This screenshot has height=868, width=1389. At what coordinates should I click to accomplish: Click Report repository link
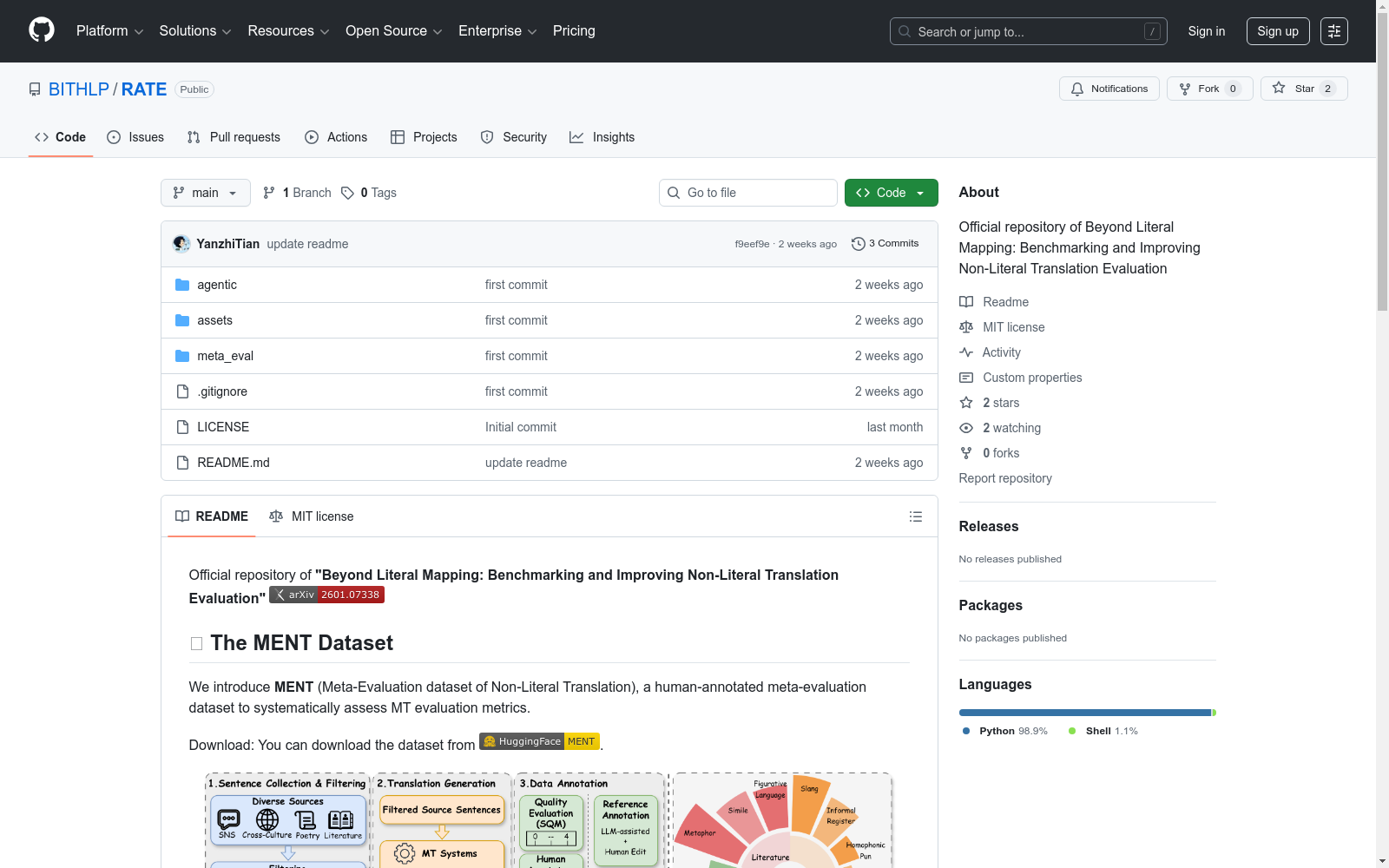tap(1005, 478)
